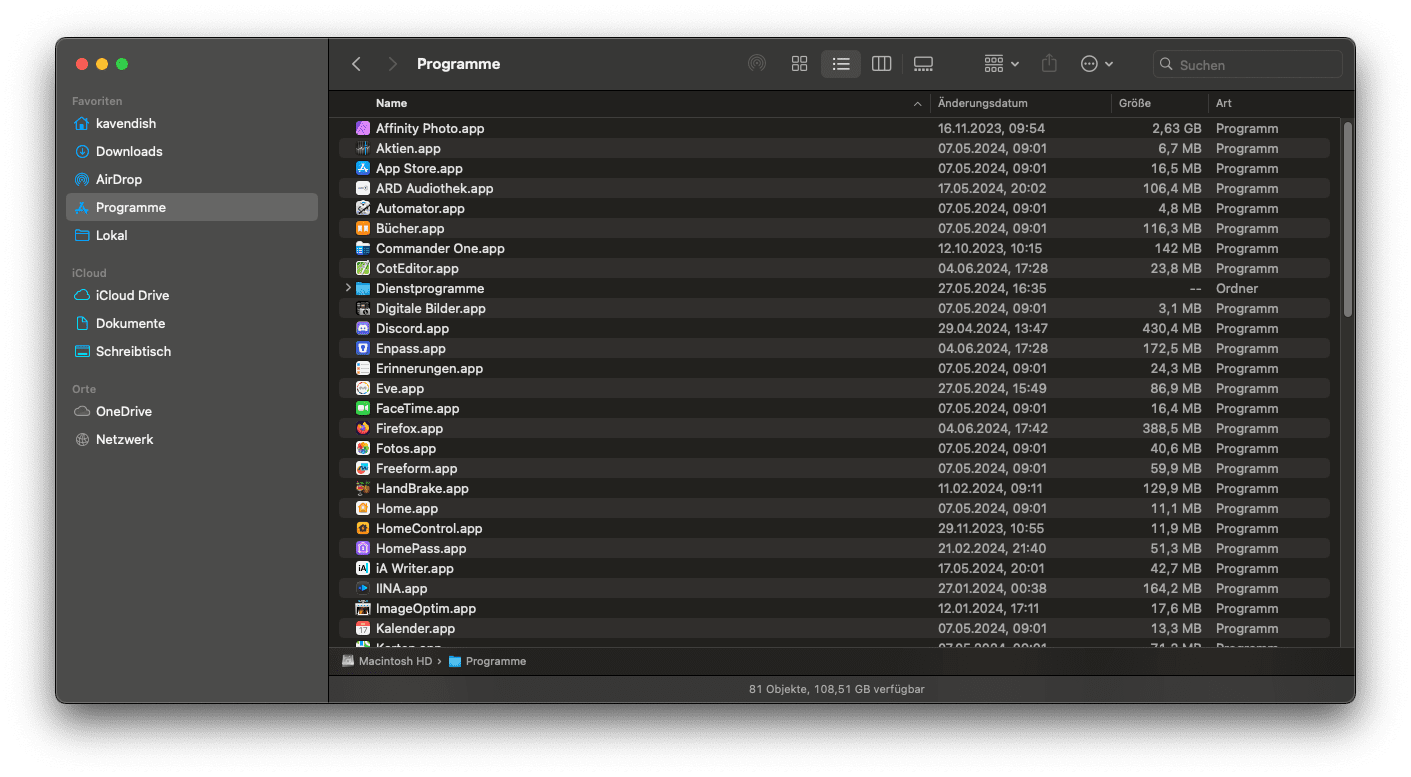Screen dimensions: 1411x777
Task: Open Downloads in sidebar
Action: (x=191, y=152)
